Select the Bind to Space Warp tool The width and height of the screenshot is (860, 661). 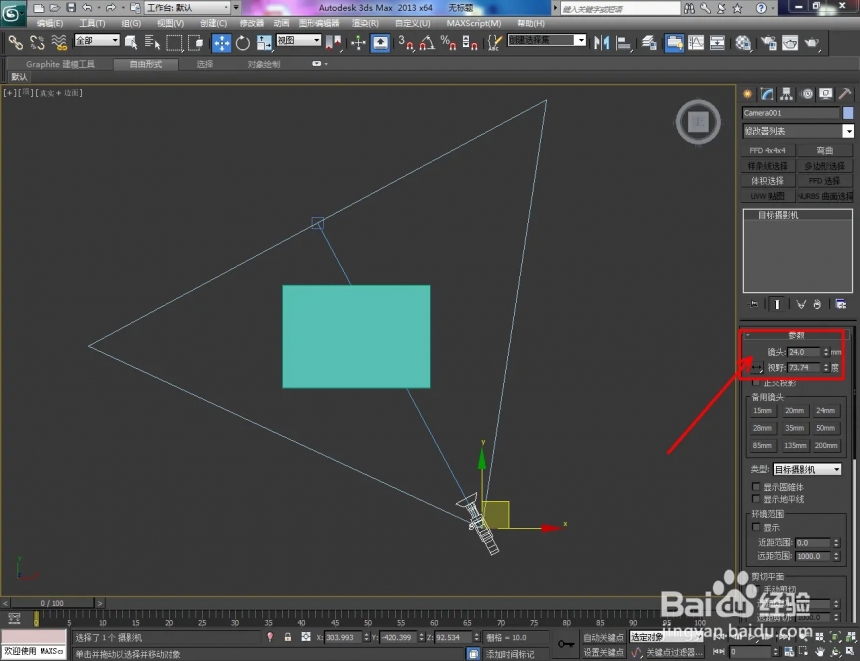(59, 42)
